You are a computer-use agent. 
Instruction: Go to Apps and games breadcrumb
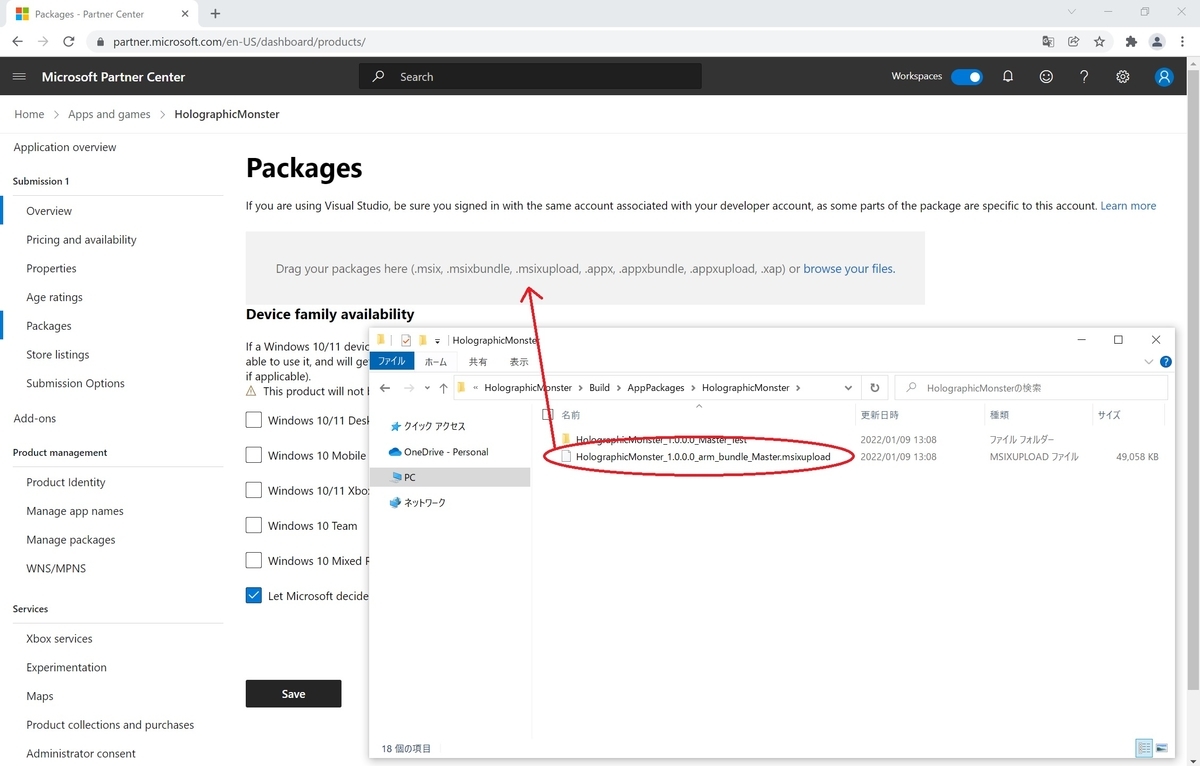click(x=109, y=115)
